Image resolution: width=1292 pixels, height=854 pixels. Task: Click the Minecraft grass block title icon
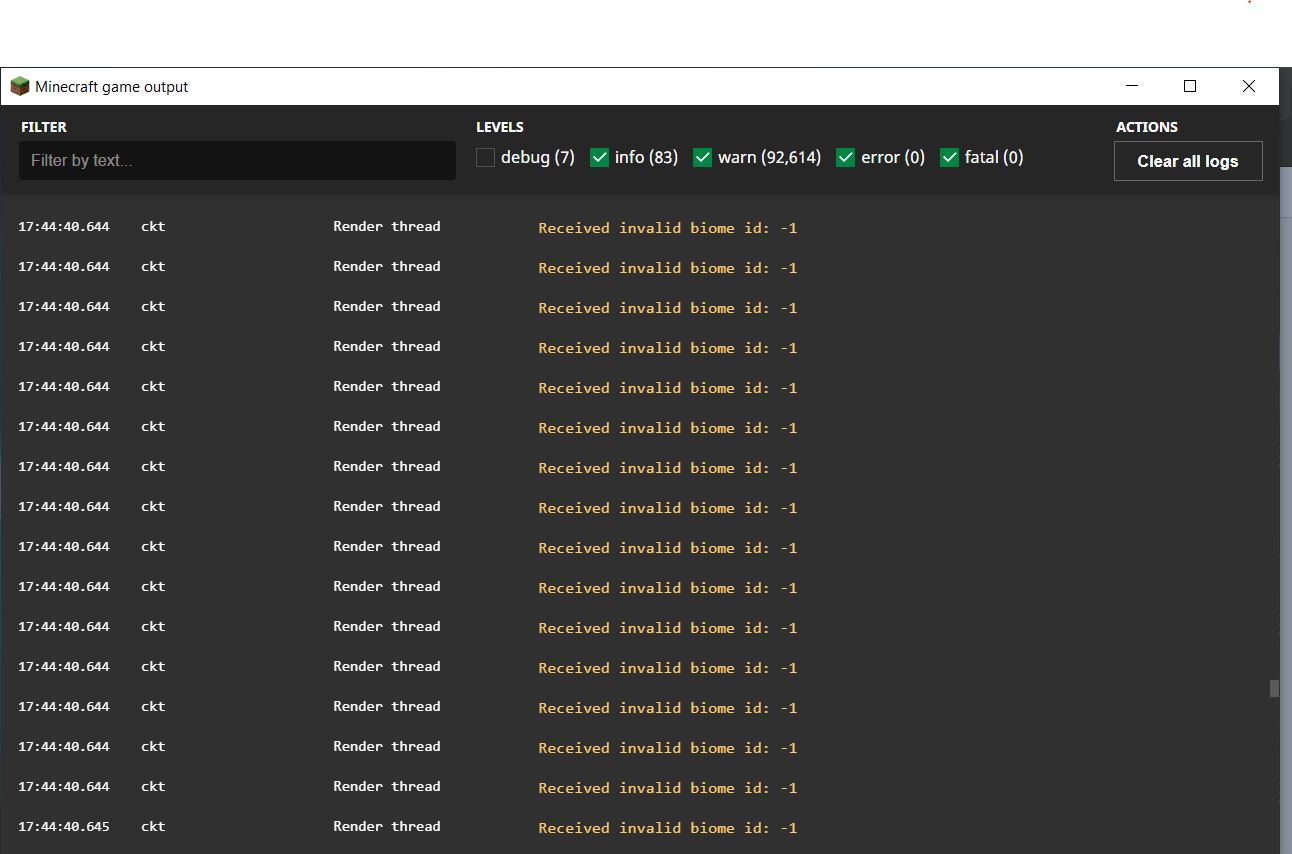[x=20, y=87]
